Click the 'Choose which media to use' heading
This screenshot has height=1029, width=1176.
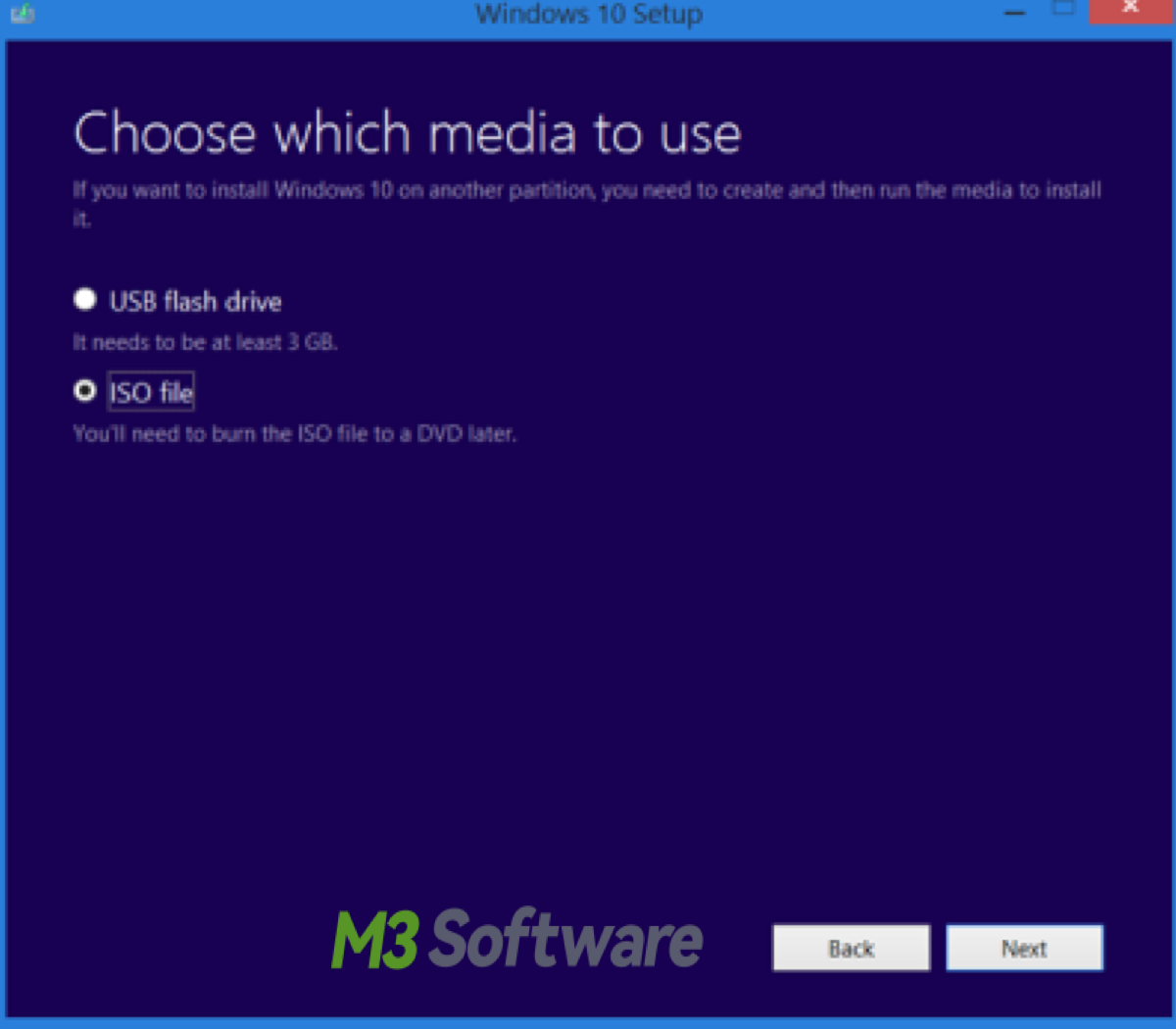[407, 133]
